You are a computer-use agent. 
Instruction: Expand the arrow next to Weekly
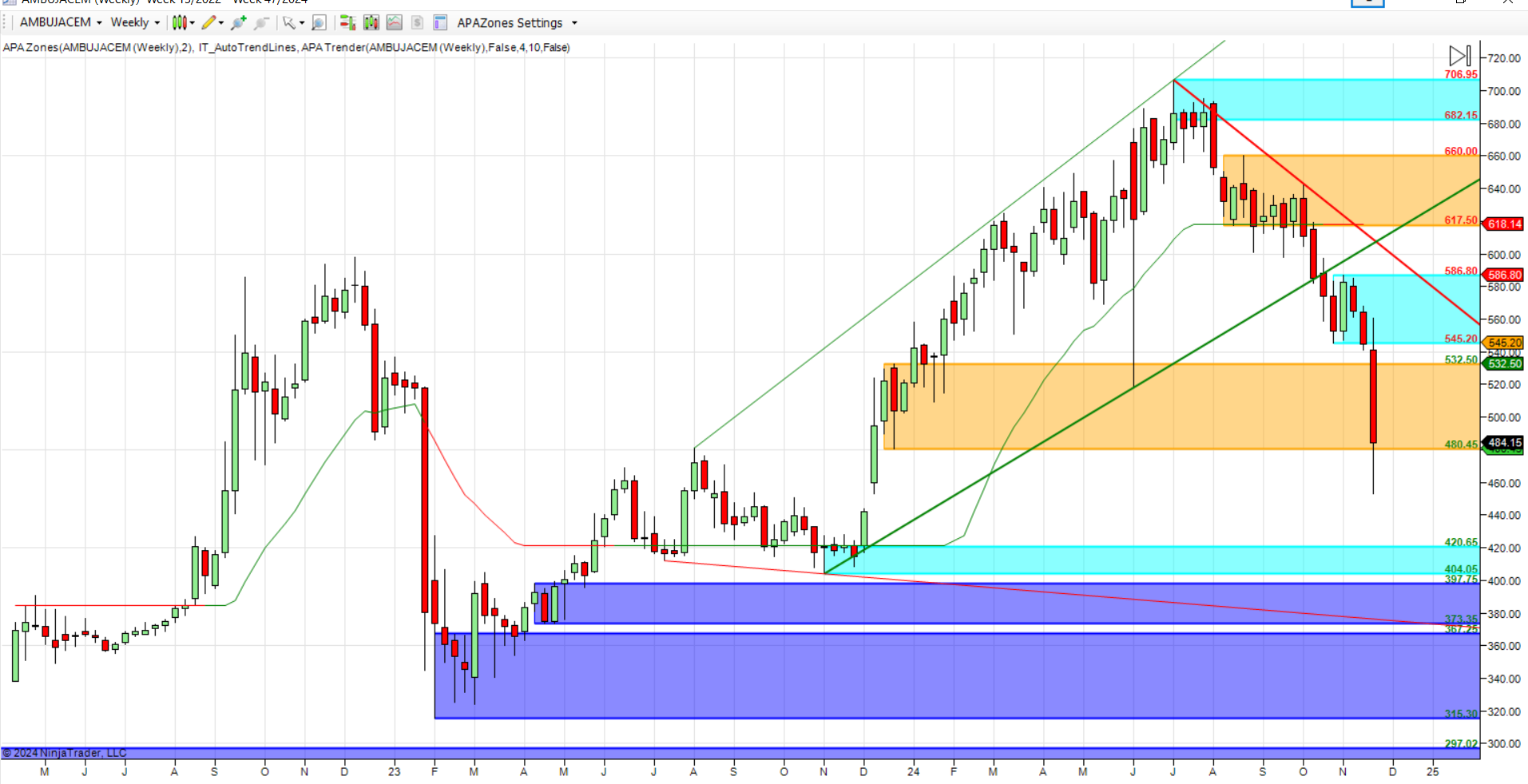pos(157,23)
